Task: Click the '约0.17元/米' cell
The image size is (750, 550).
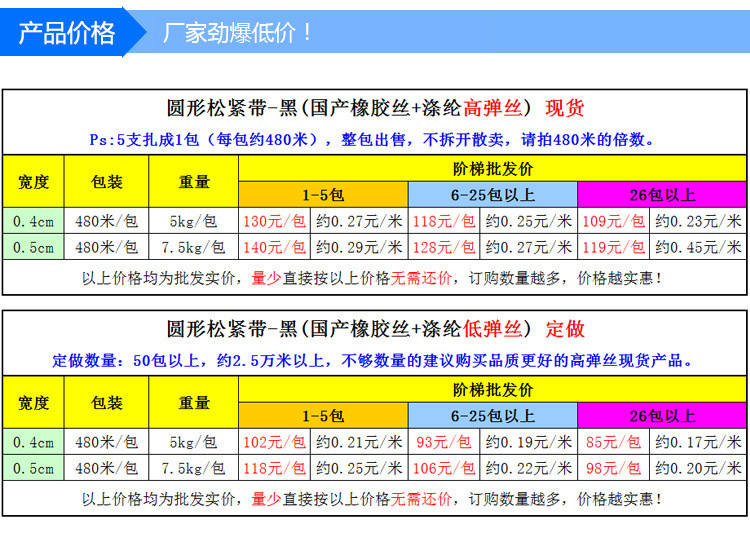Action: tap(698, 442)
